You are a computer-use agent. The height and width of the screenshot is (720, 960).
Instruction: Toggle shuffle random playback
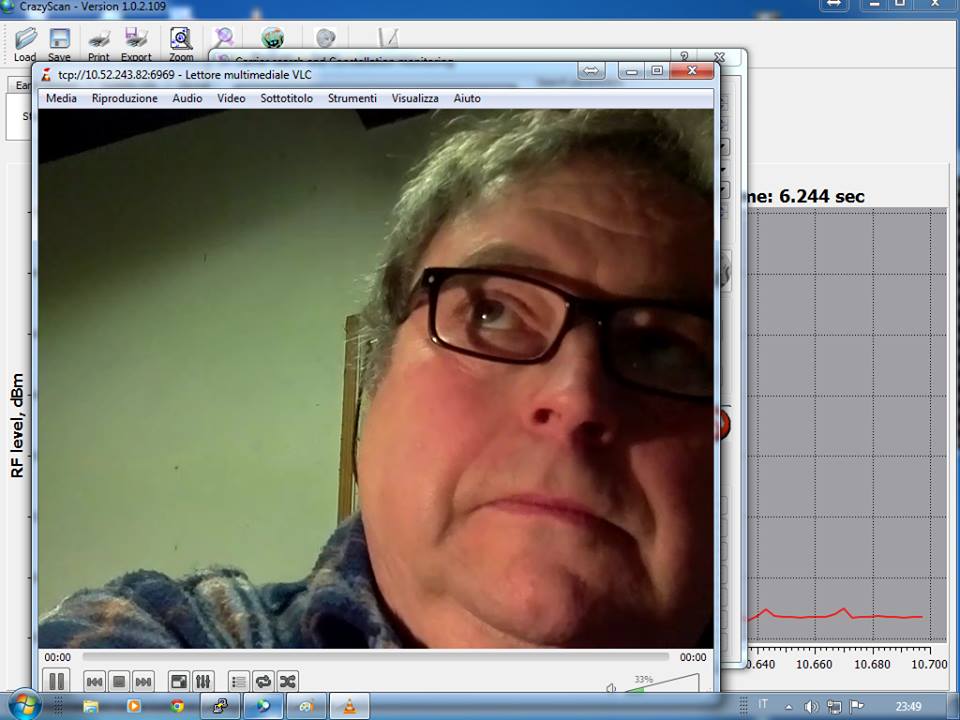(x=287, y=682)
